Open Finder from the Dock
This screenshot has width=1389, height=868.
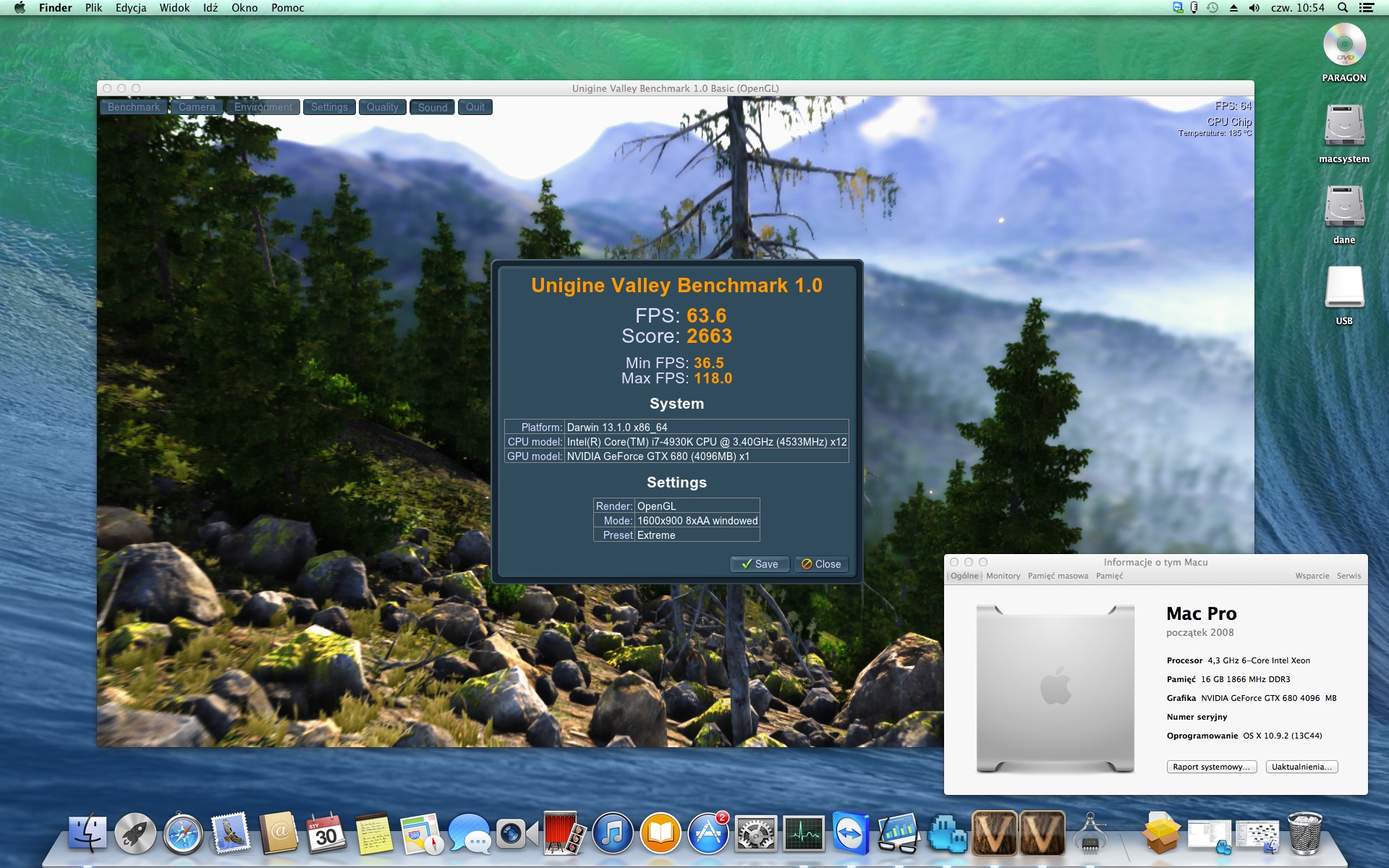click(x=88, y=834)
